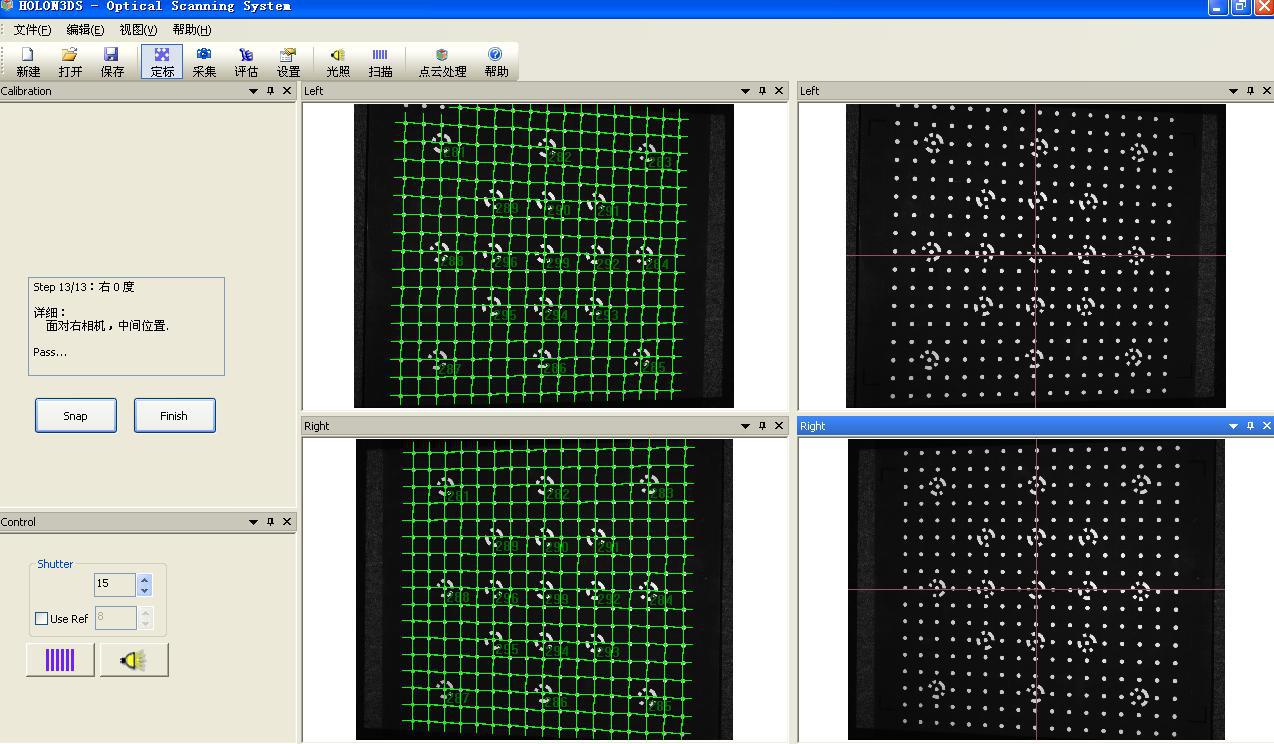Click the '面对右相机，中间位置.' detail text
1274x744 pixels.
click(108, 326)
